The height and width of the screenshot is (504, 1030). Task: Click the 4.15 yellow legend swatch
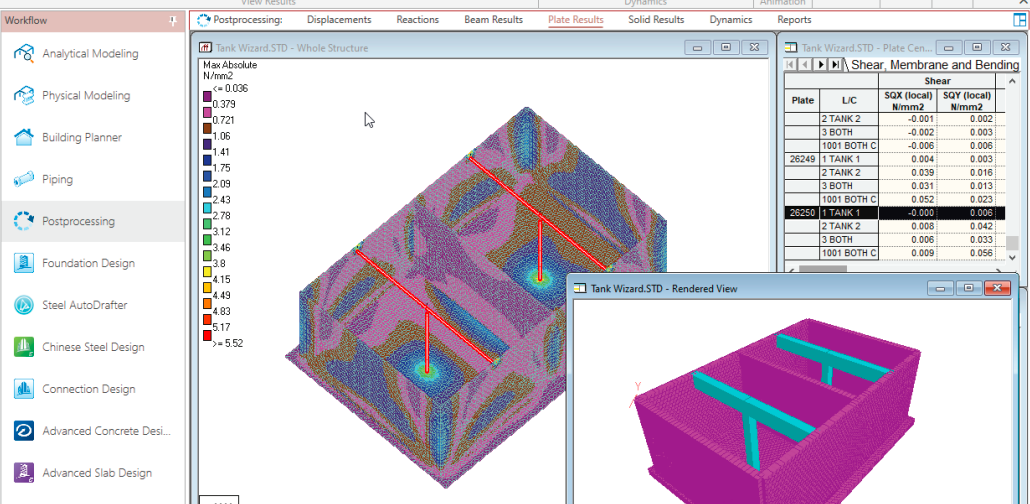207,271
